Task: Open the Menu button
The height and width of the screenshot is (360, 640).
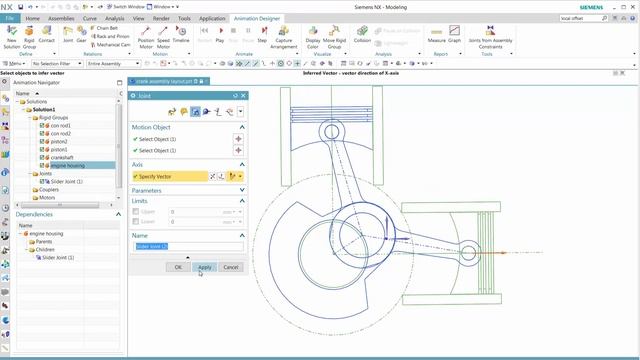Action: click(14, 64)
